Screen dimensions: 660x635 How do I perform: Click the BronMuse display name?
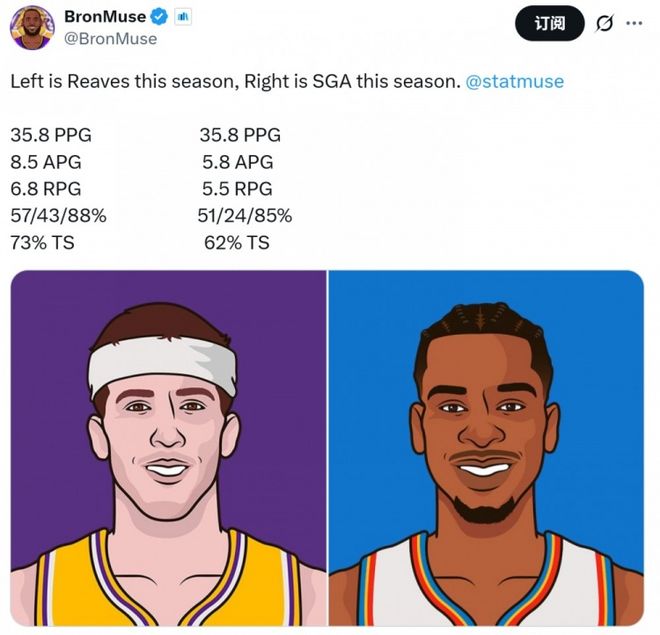point(104,17)
